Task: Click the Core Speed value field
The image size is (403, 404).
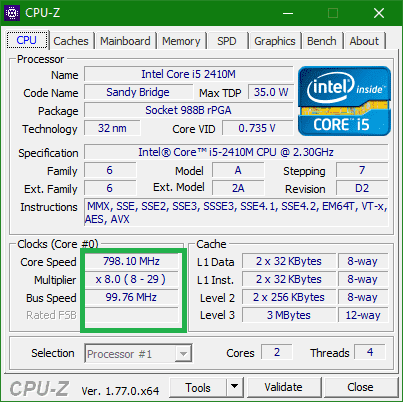Action: pos(132,261)
